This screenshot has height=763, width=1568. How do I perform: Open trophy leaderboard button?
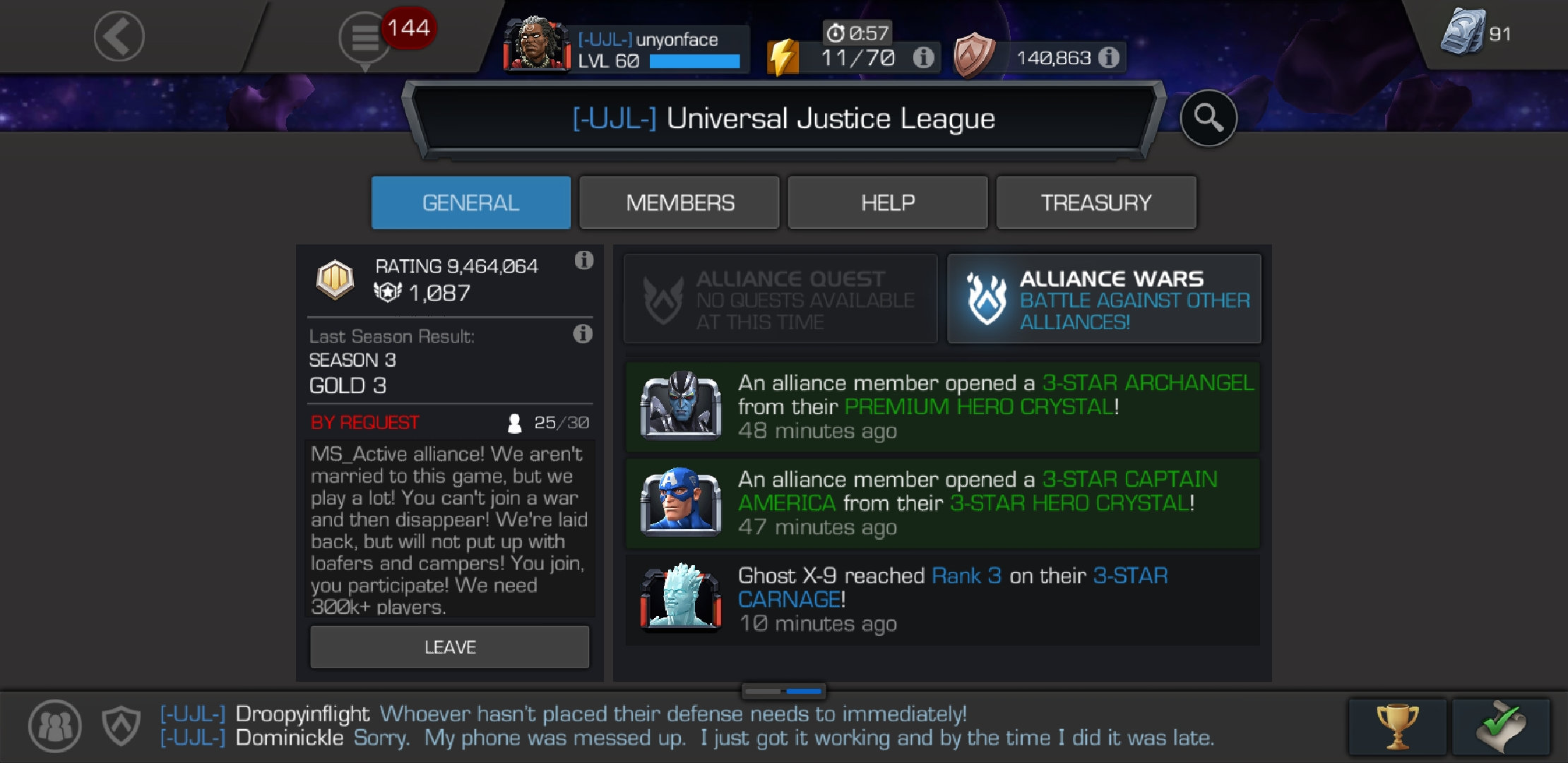(x=1397, y=727)
